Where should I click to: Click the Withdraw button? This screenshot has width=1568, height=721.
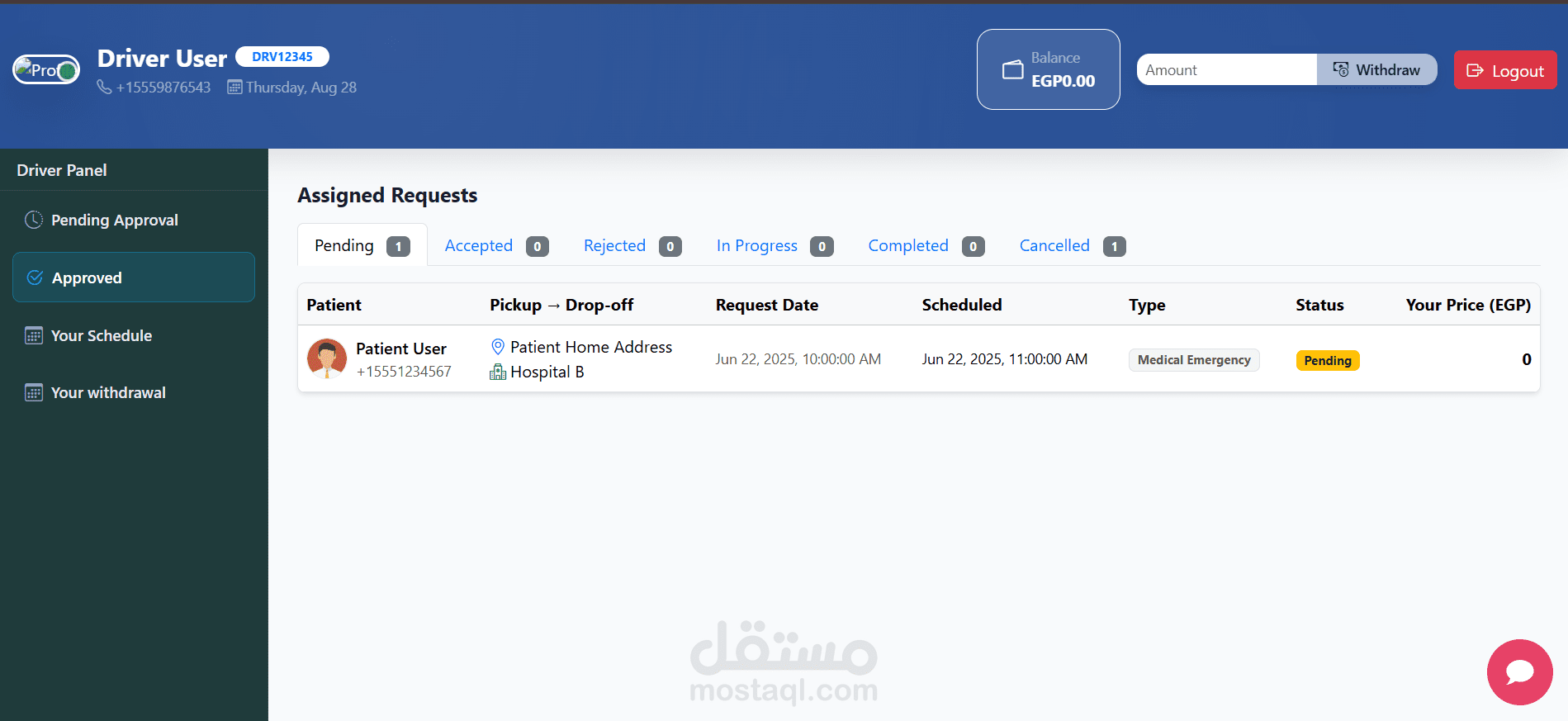point(1376,69)
